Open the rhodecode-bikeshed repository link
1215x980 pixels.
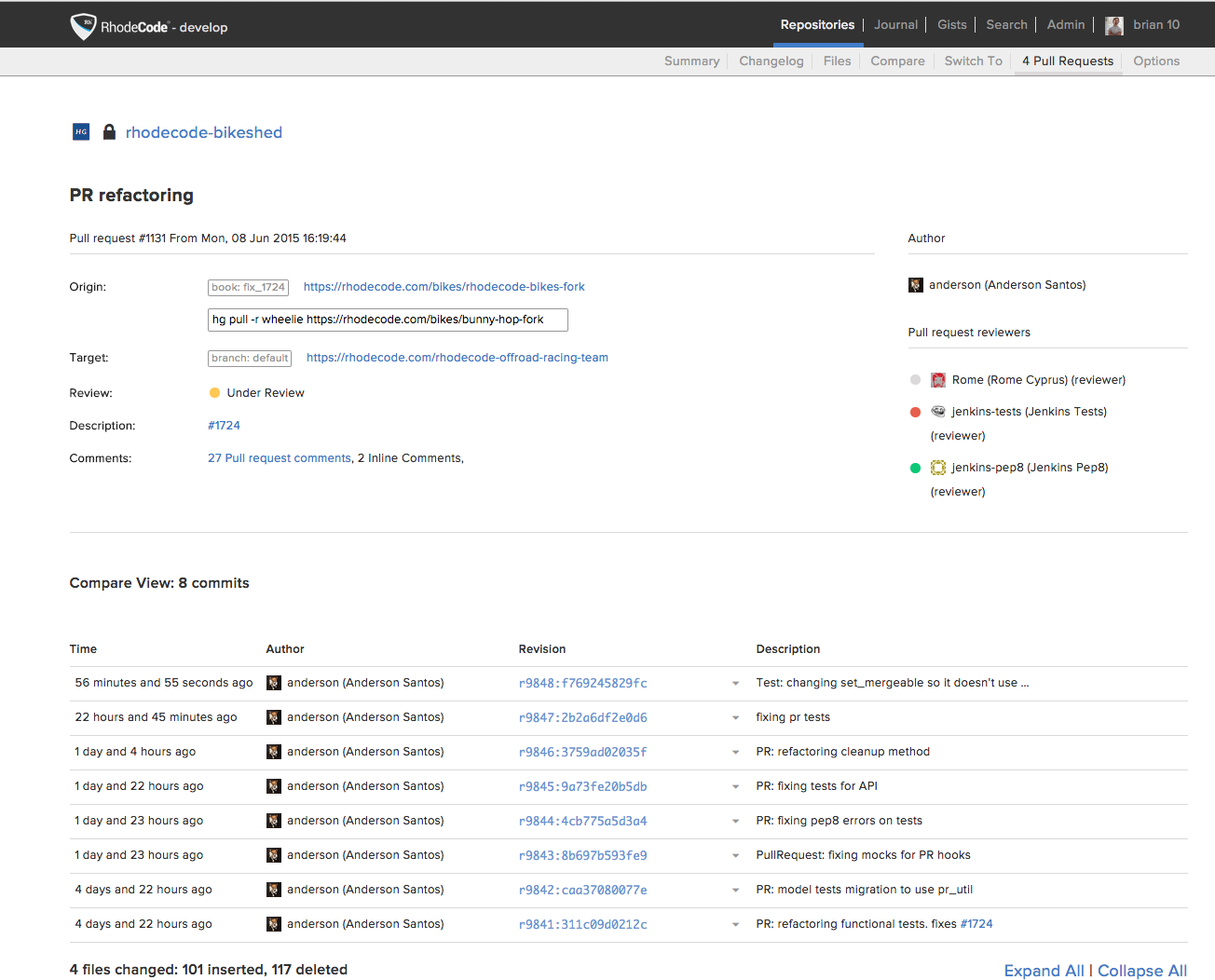click(204, 132)
